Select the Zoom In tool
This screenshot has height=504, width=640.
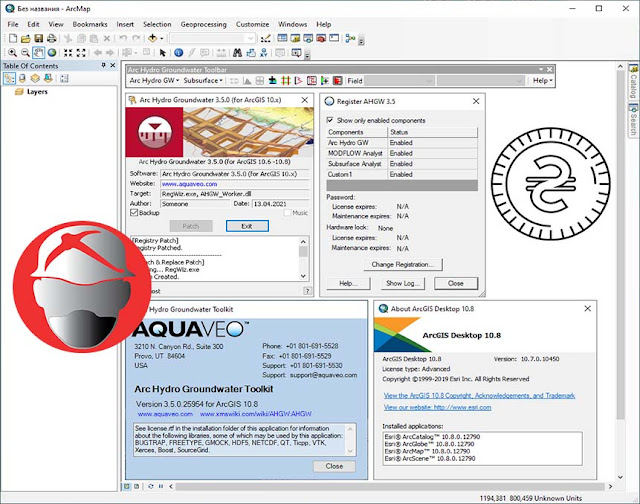click(12, 53)
